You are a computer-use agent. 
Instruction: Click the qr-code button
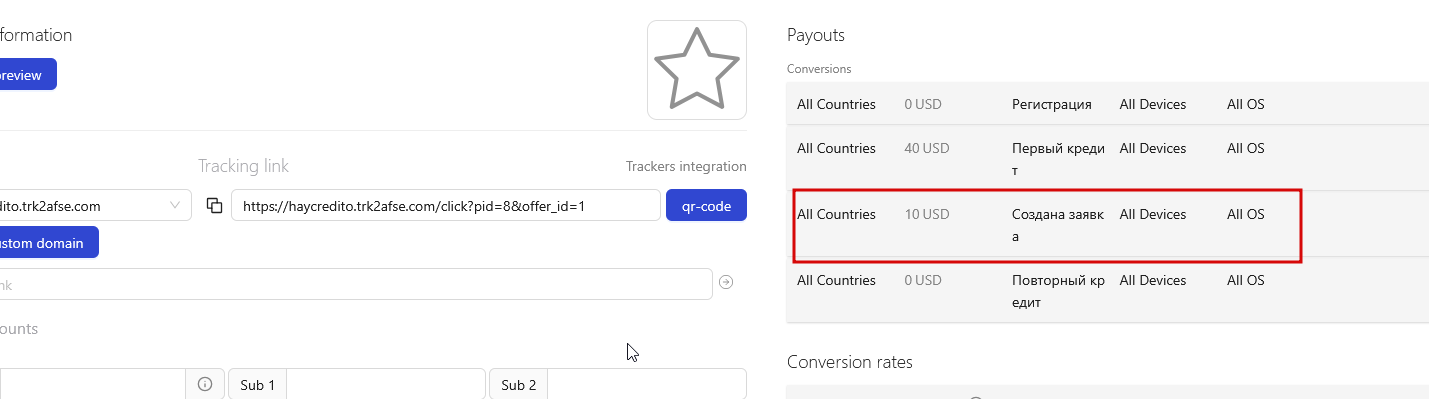tap(706, 206)
